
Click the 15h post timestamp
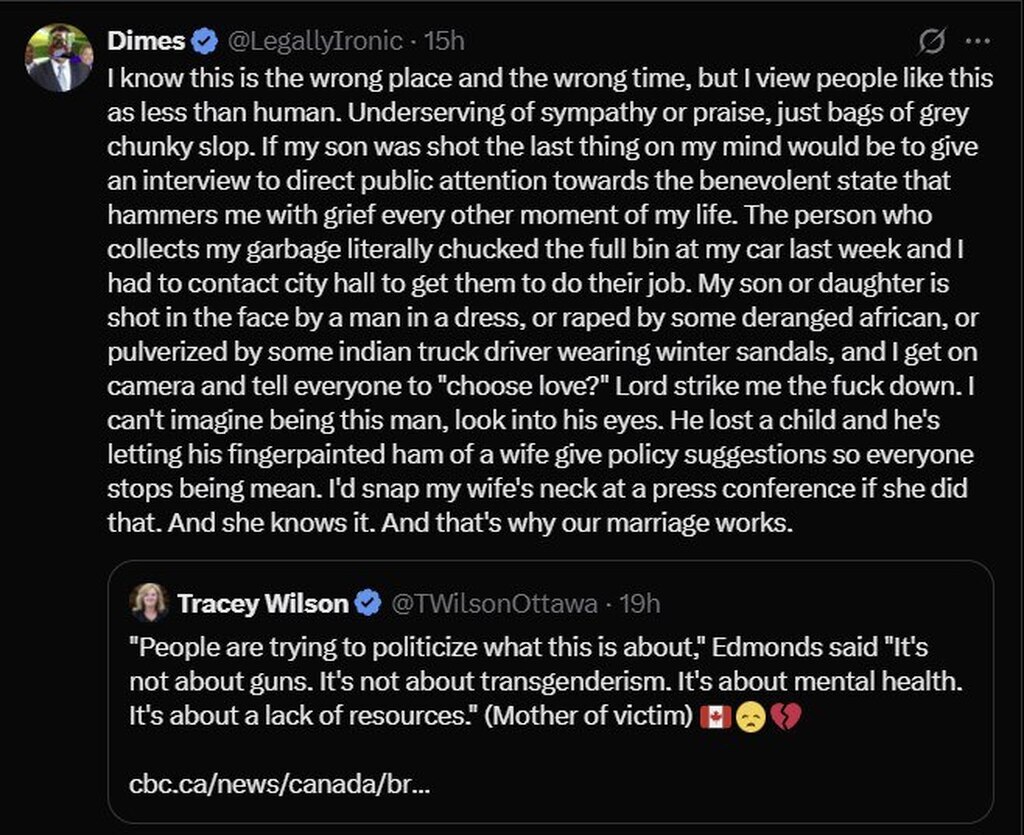pyautogui.click(x=444, y=41)
